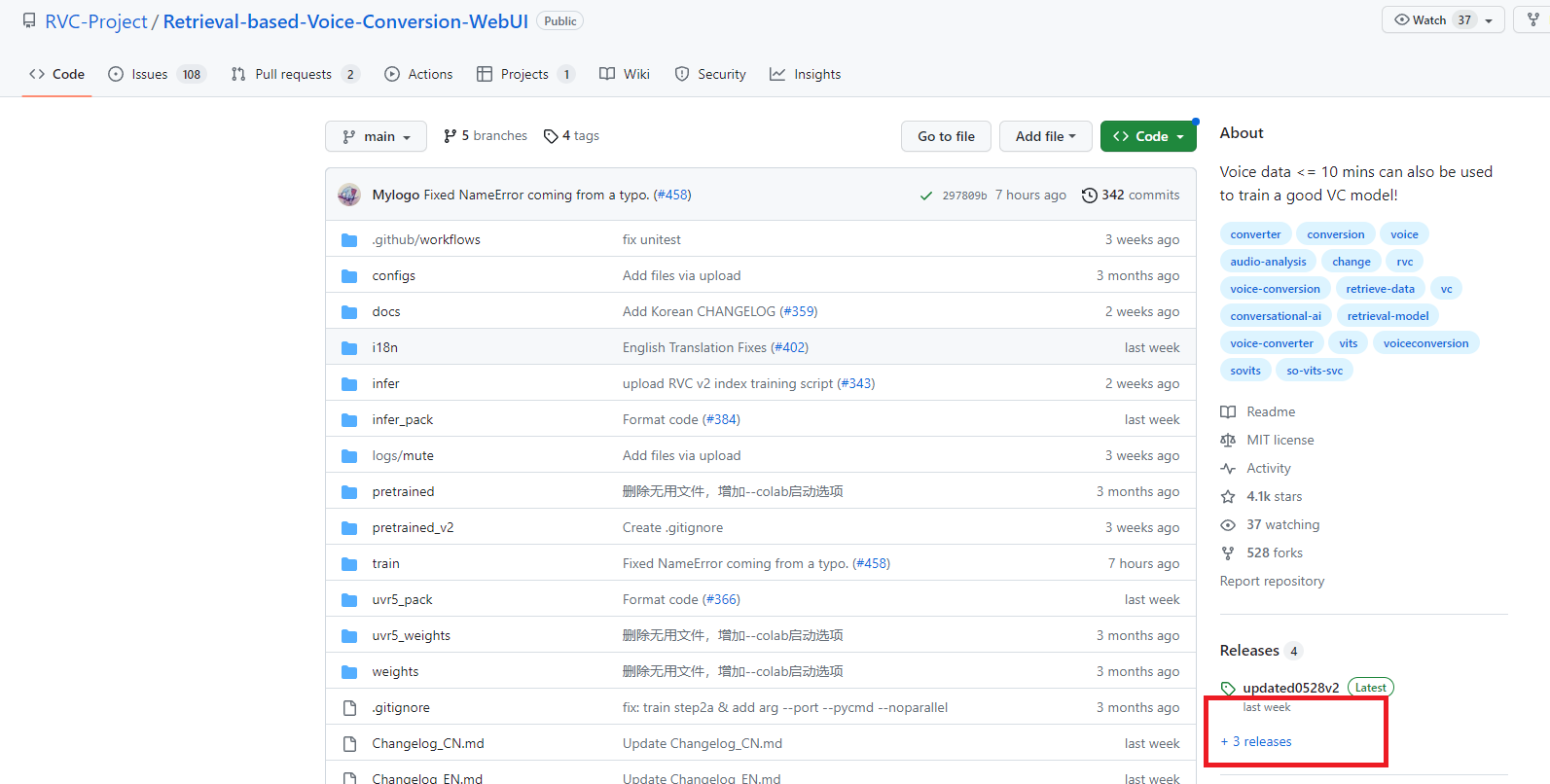This screenshot has height=784, width=1550.
Task: Click the folder icon beside weights
Action: [x=349, y=671]
